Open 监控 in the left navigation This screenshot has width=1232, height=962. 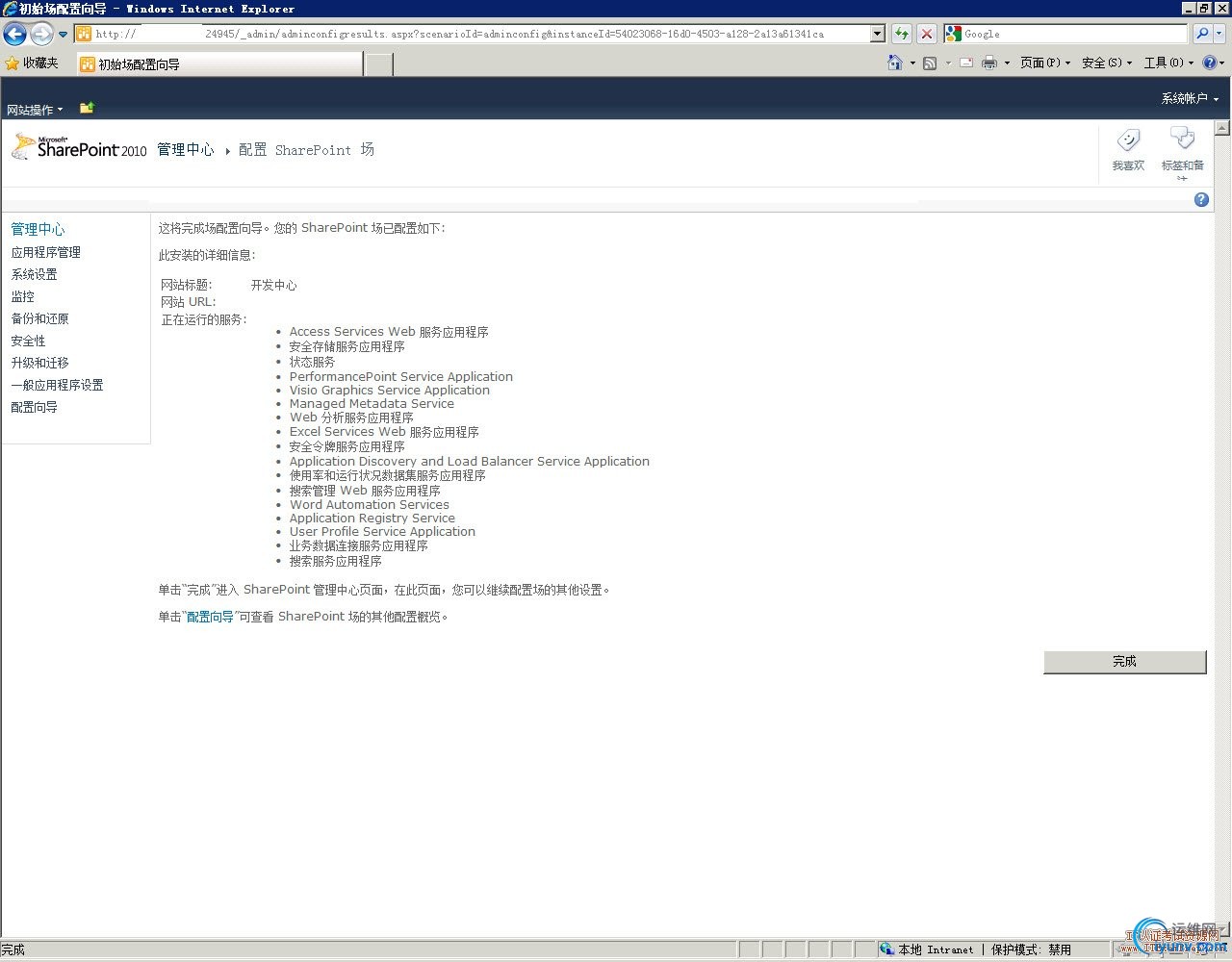point(22,296)
